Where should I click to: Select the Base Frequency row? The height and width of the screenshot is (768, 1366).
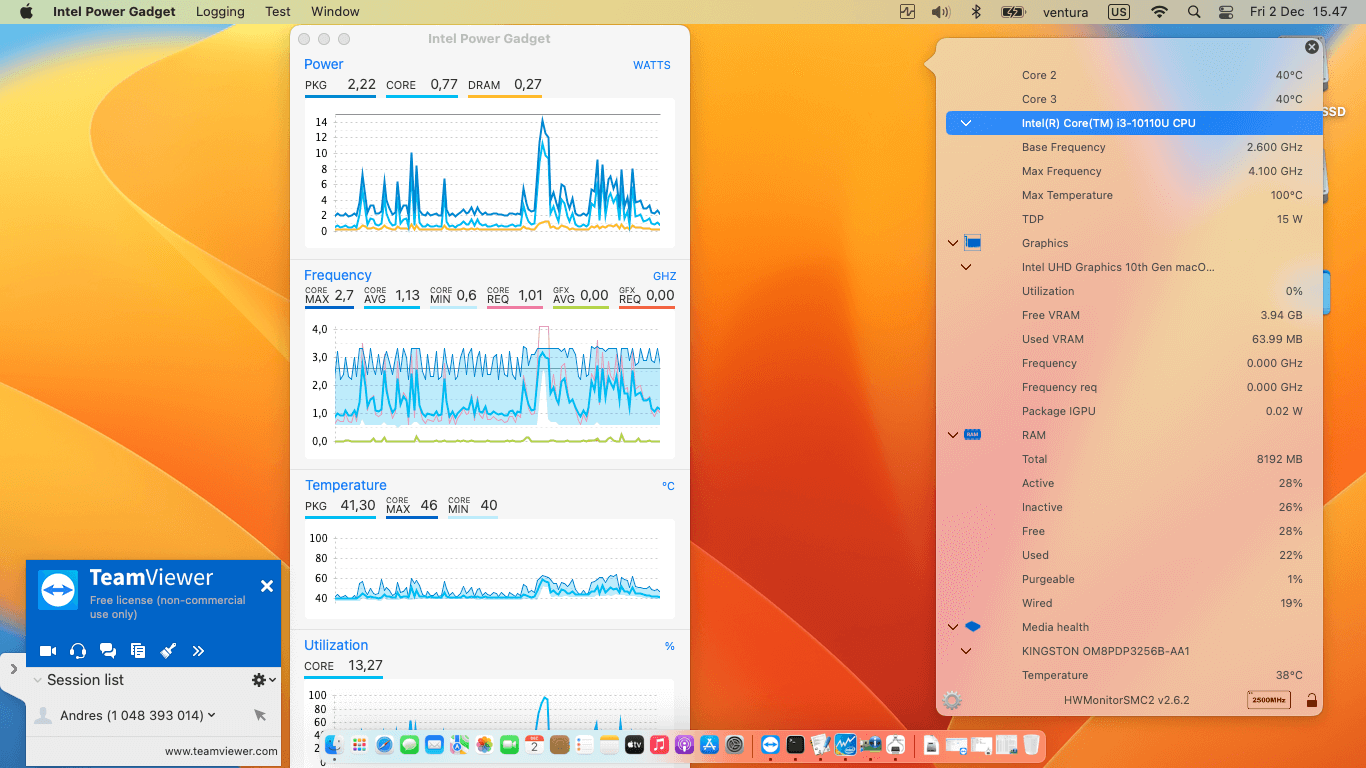pyautogui.click(x=1134, y=147)
